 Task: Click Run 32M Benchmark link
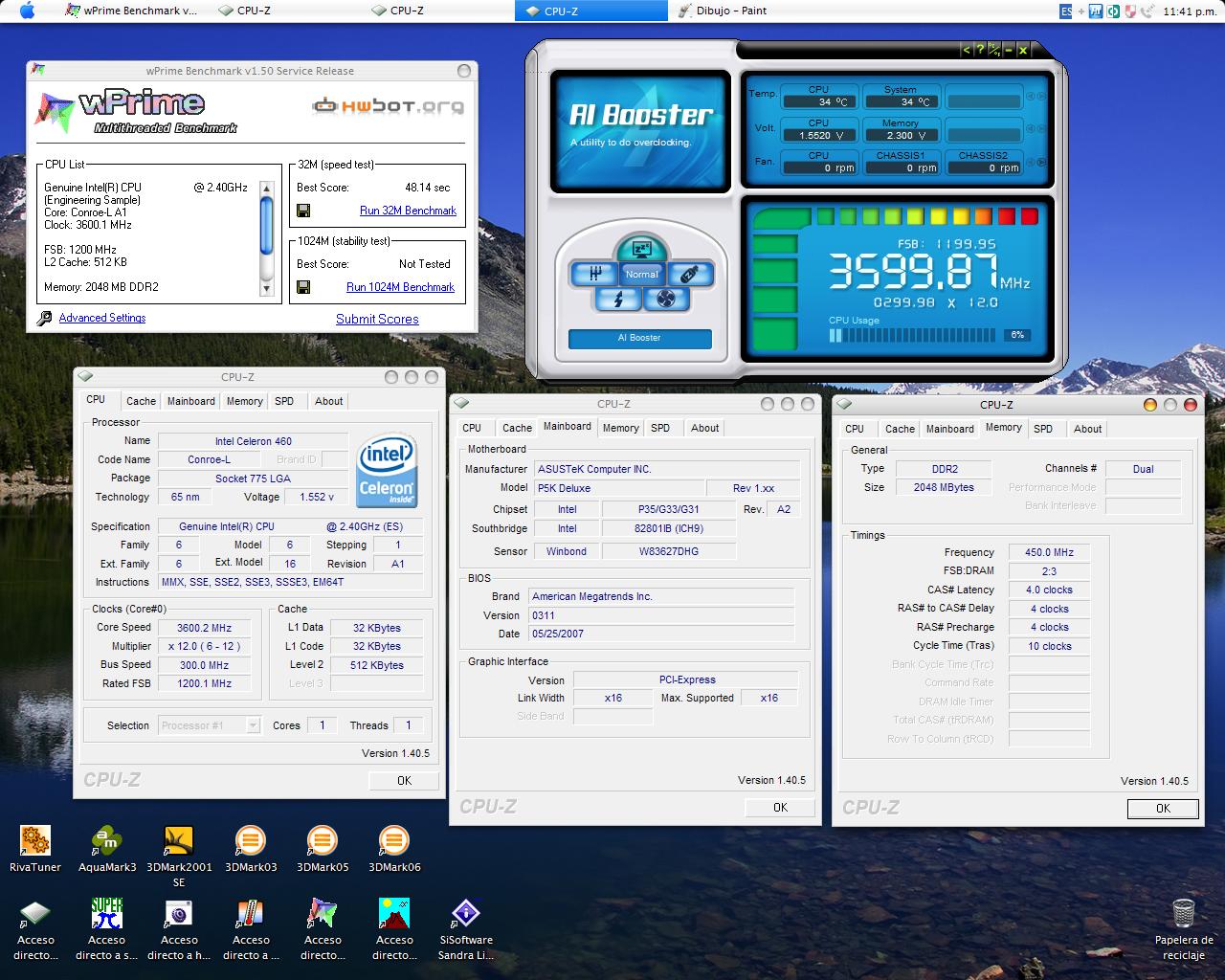pyautogui.click(x=408, y=211)
